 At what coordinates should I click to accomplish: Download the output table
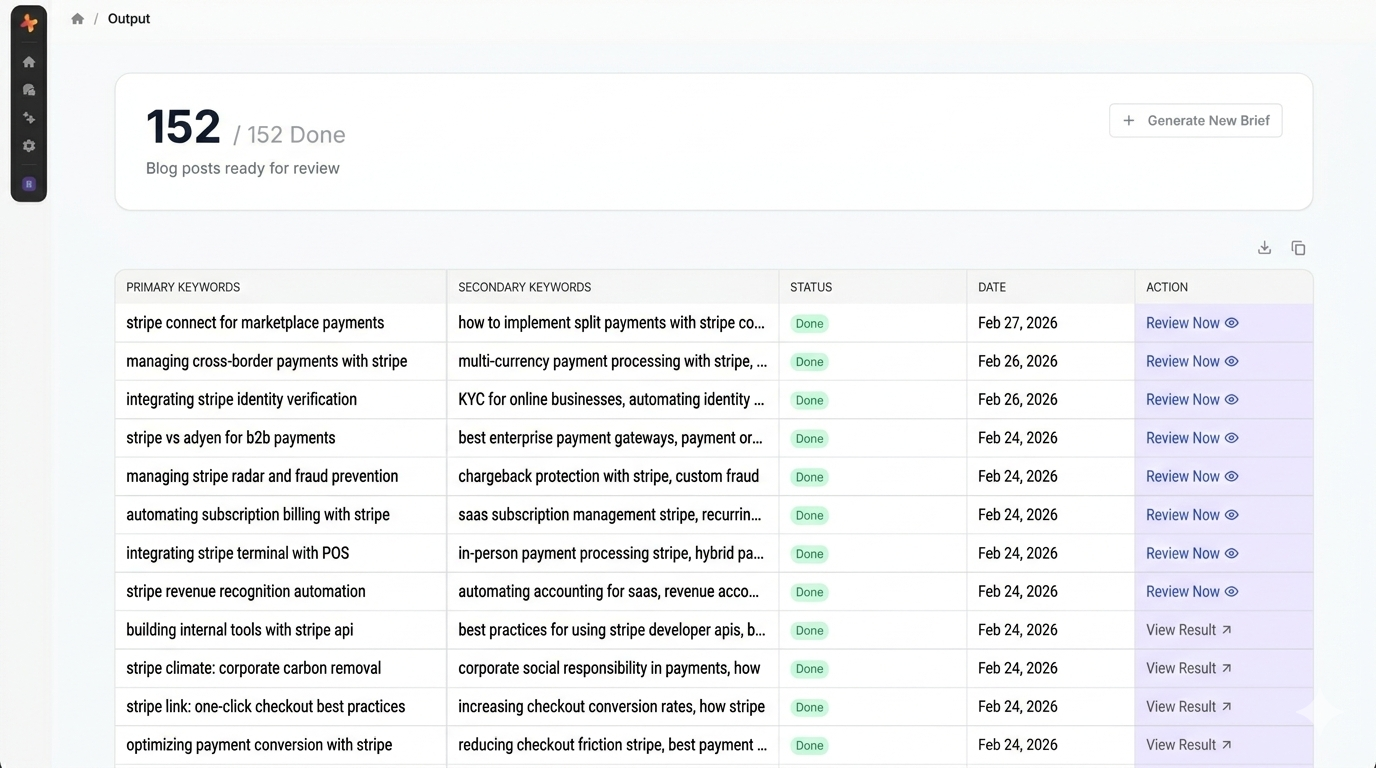1264,248
